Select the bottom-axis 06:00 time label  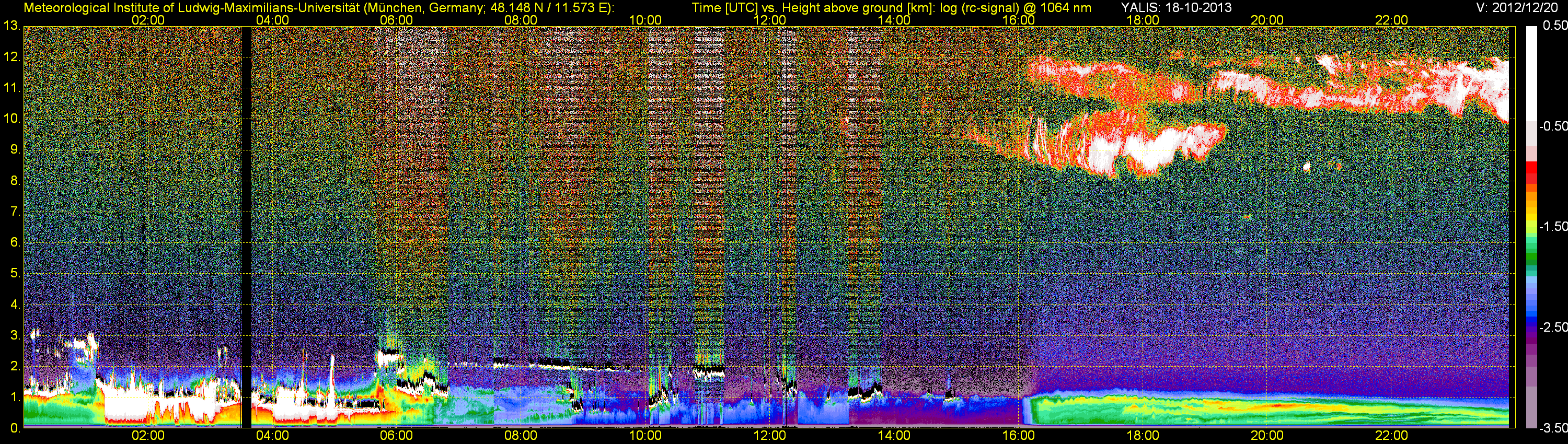tap(396, 436)
